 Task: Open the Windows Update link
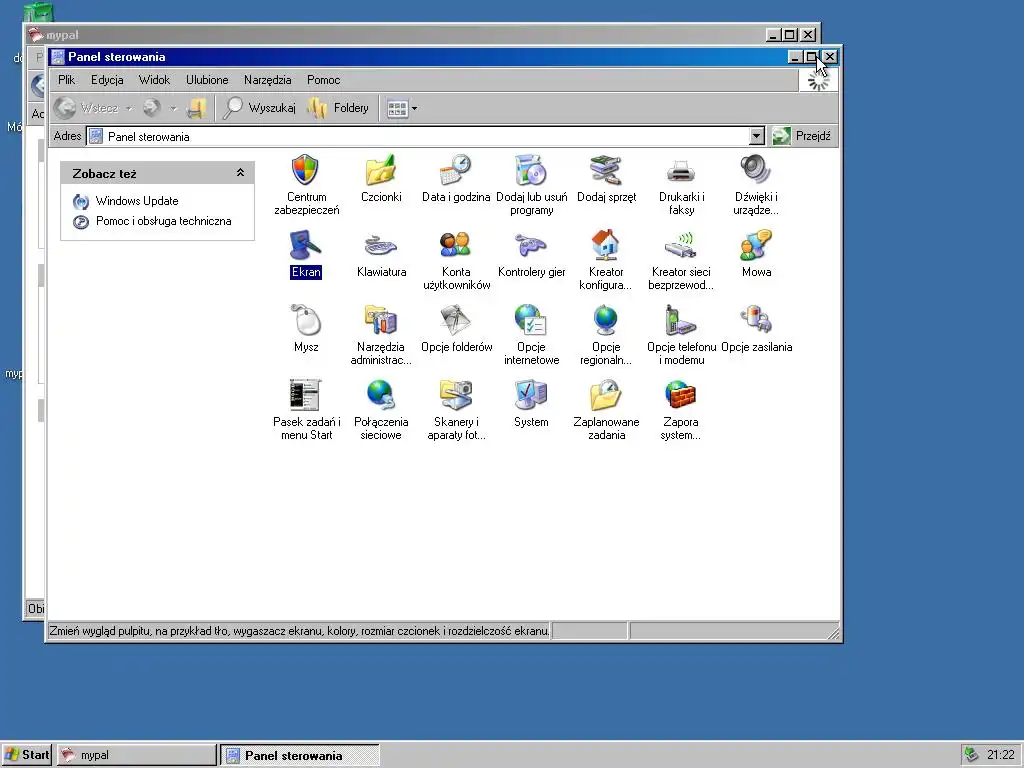[x=136, y=200]
